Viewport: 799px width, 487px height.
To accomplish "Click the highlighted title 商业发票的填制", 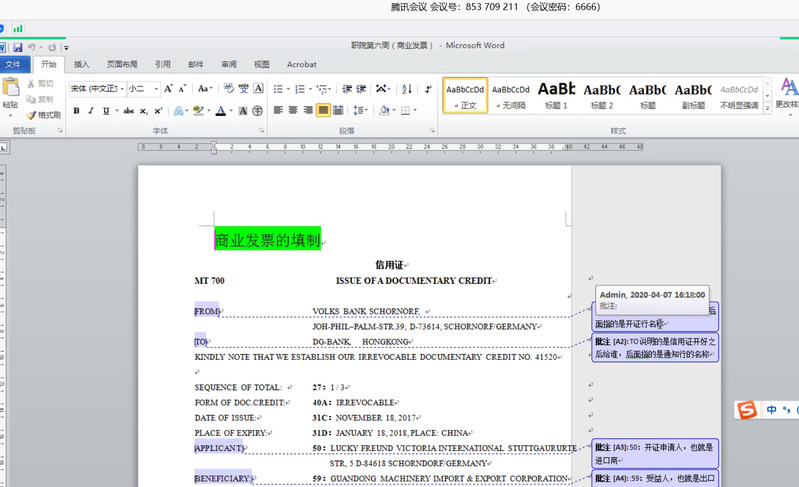I will (267, 240).
